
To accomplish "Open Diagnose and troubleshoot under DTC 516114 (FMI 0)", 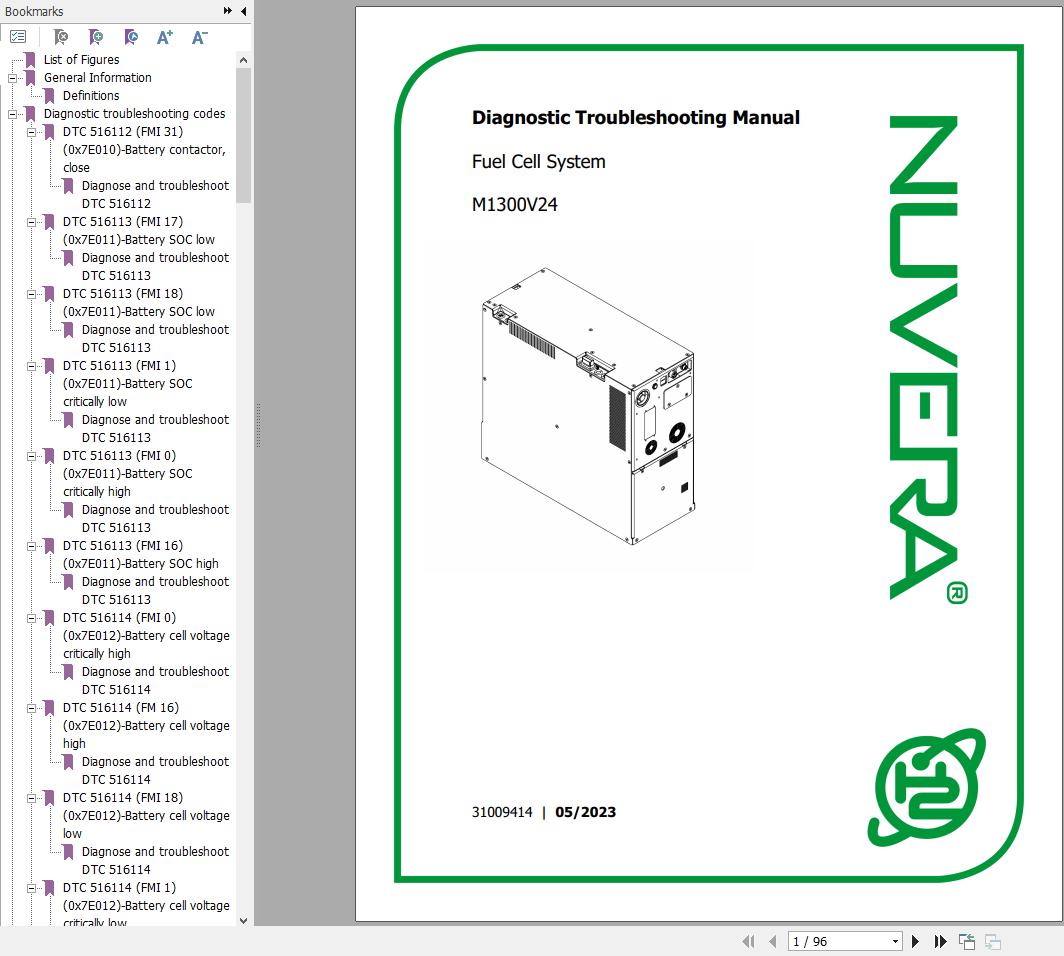I will [155, 680].
